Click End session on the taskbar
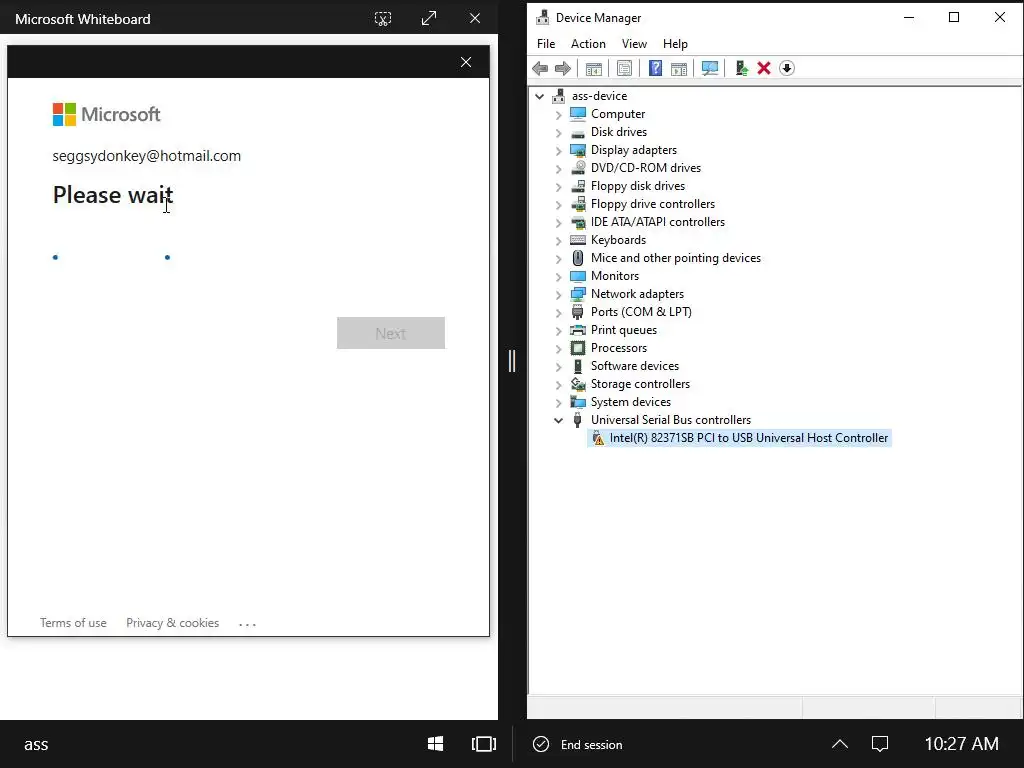The width and height of the screenshot is (1024, 768). pos(592,744)
